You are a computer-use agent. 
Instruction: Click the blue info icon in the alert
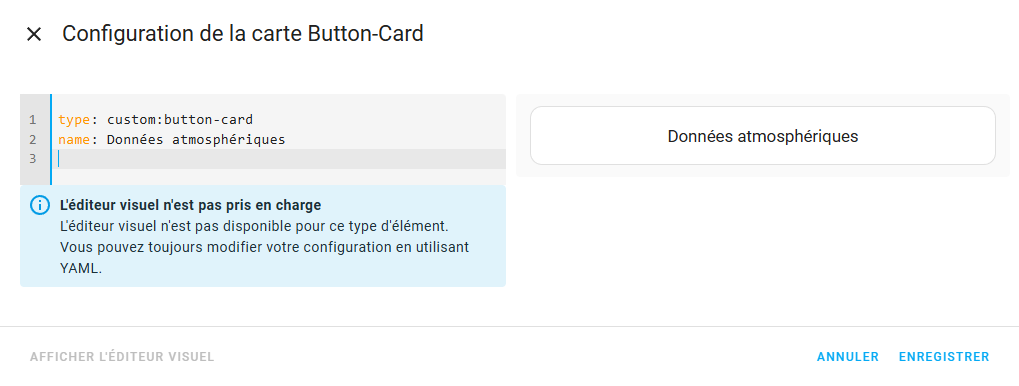[x=40, y=205]
